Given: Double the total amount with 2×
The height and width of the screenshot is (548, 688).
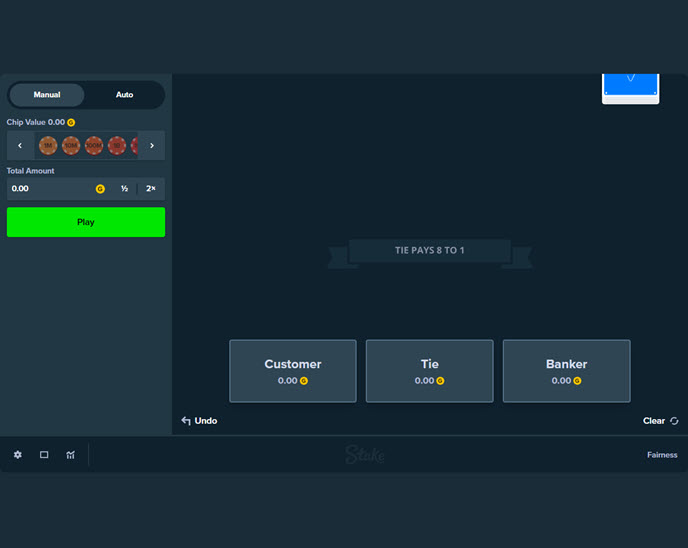Looking at the screenshot, I should point(151,188).
